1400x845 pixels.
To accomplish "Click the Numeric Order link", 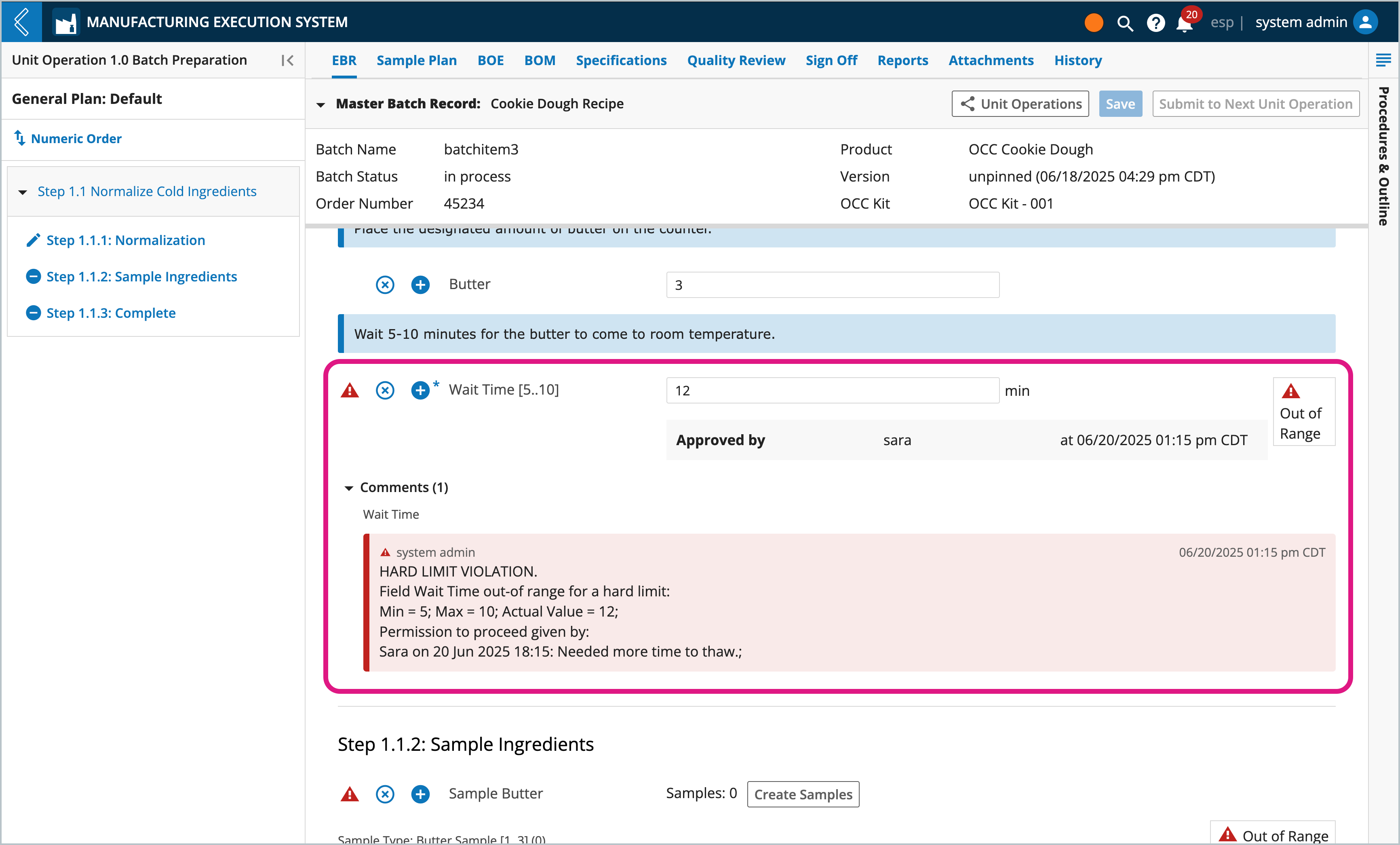I will point(76,139).
